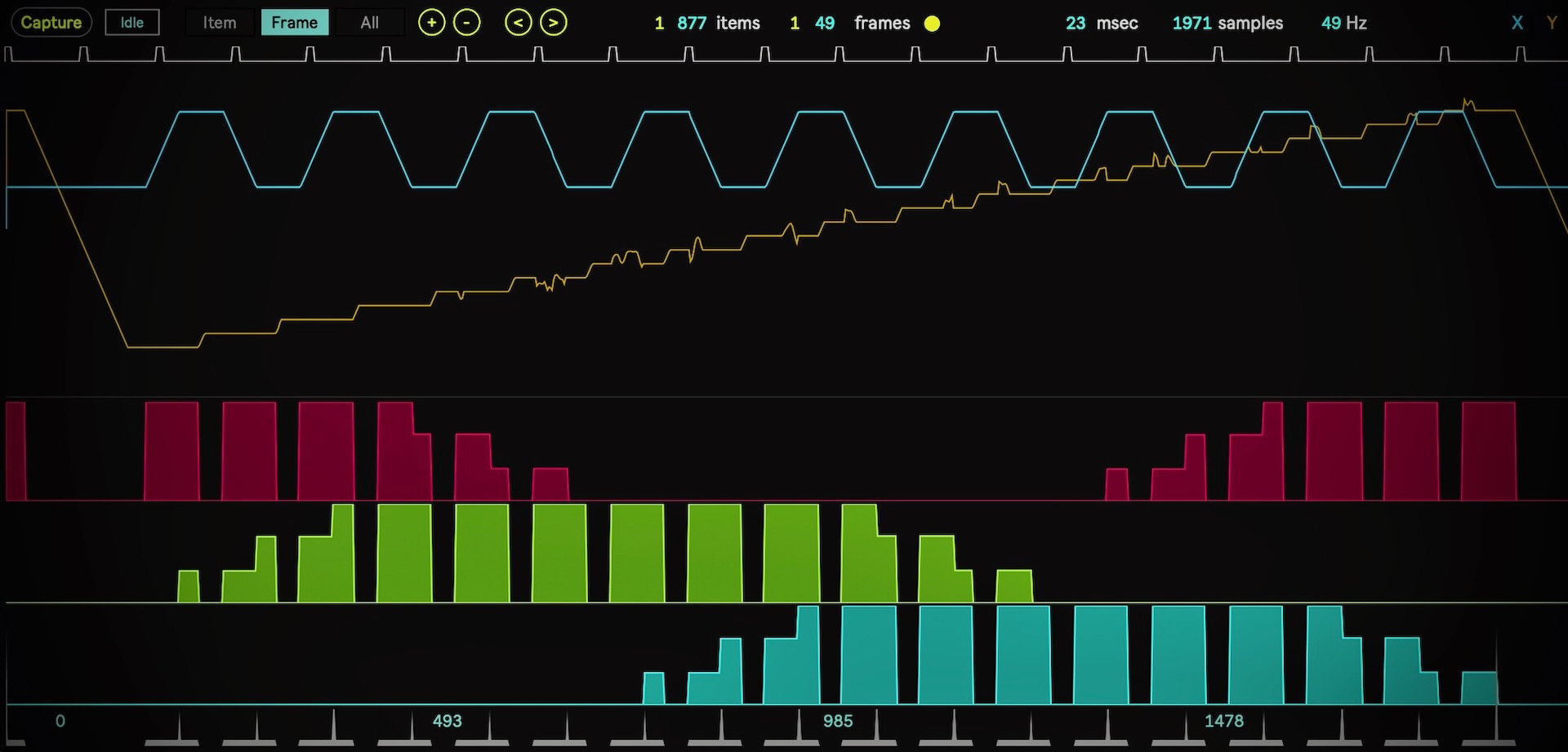Toggle the Y axis trace

pos(1552,23)
